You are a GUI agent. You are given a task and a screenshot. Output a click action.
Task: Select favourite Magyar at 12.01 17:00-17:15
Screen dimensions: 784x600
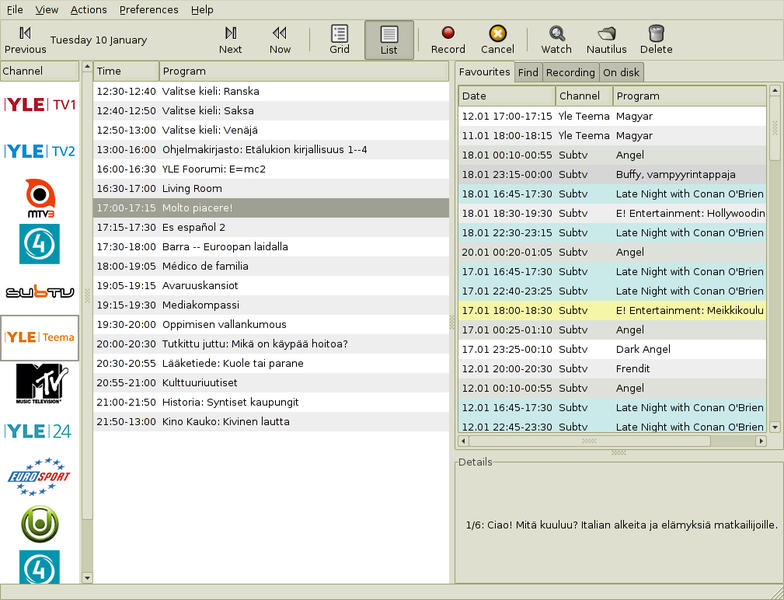(612, 116)
